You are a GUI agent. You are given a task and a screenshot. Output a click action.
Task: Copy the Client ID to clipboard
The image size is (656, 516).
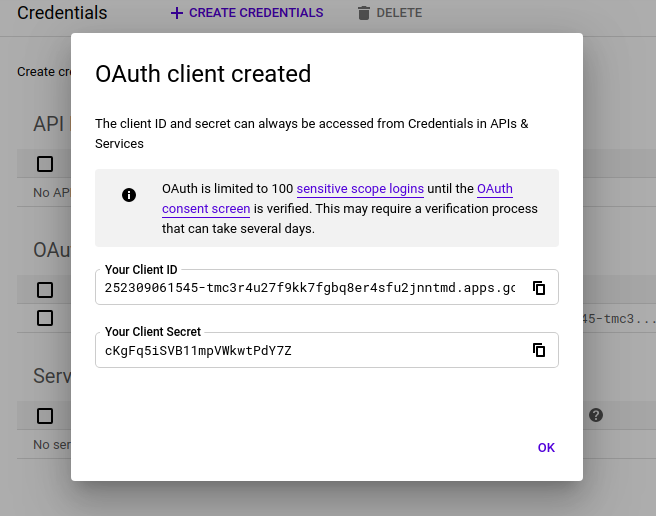click(539, 288)
